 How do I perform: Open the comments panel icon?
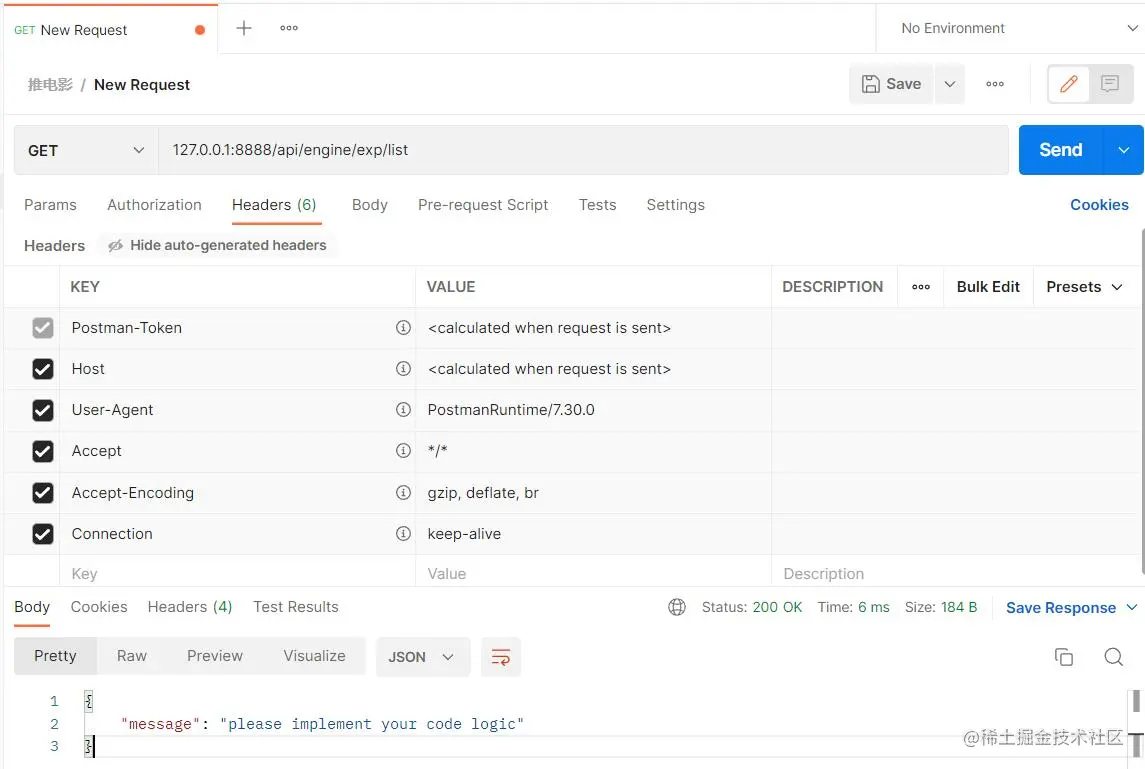pyautogui.click(x=1110, y=84)
